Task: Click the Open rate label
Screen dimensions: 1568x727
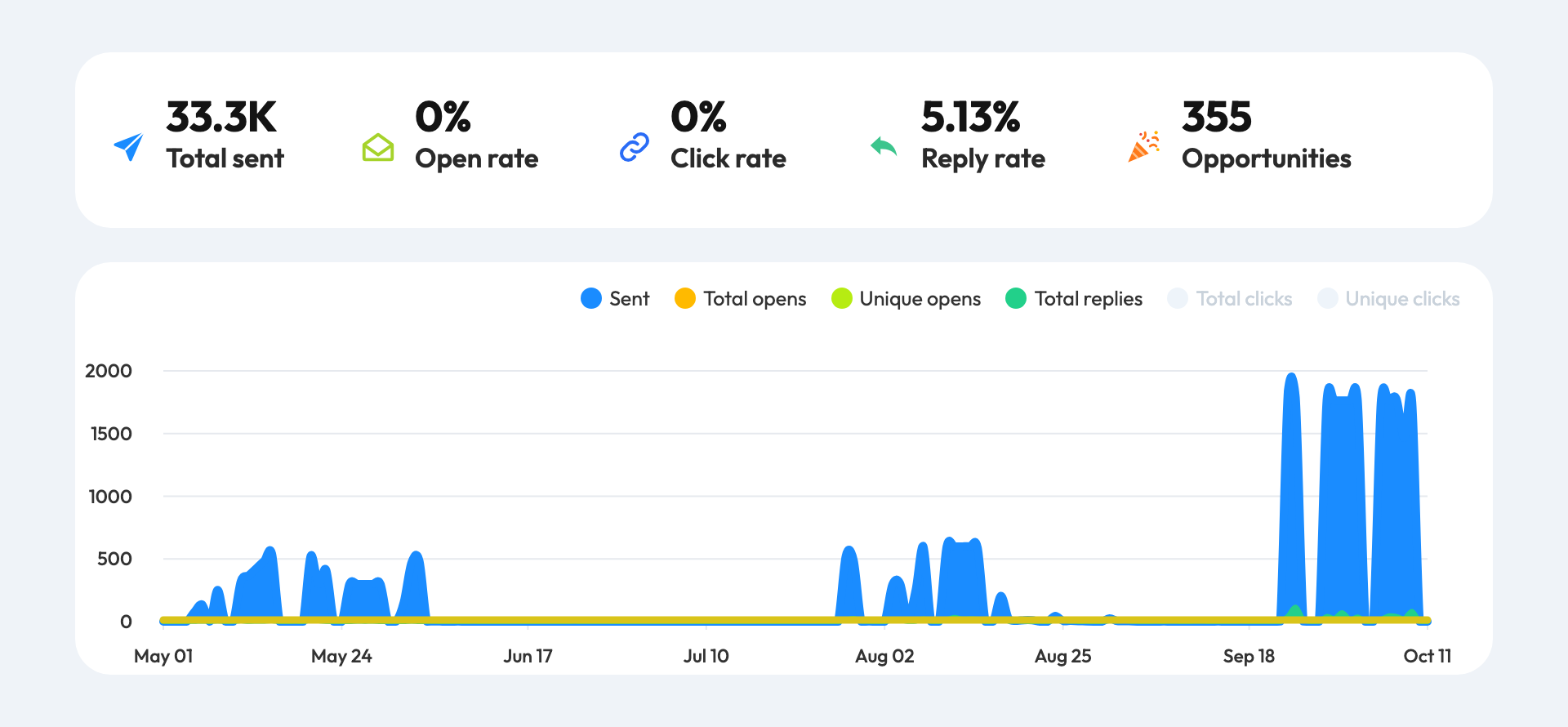Action: [477, 159]
